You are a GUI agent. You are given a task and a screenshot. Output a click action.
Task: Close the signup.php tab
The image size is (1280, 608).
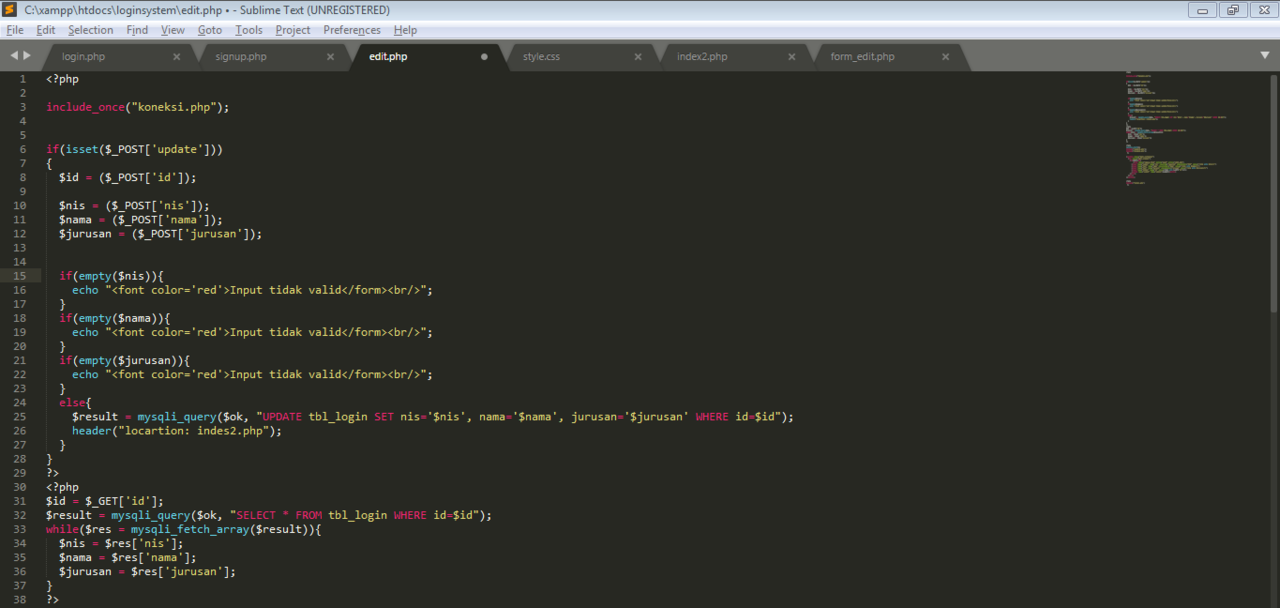[x=331, y=57]
